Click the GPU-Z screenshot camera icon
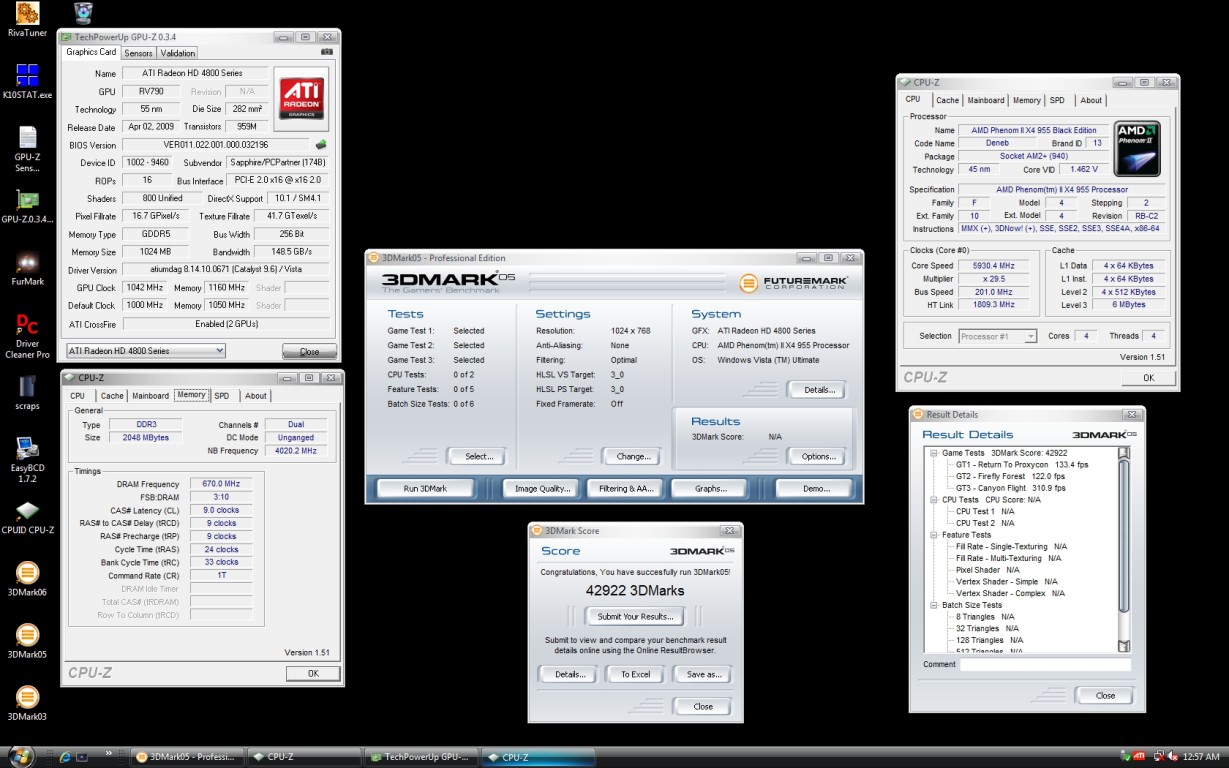1229x768 pixels. click(327, 52)
